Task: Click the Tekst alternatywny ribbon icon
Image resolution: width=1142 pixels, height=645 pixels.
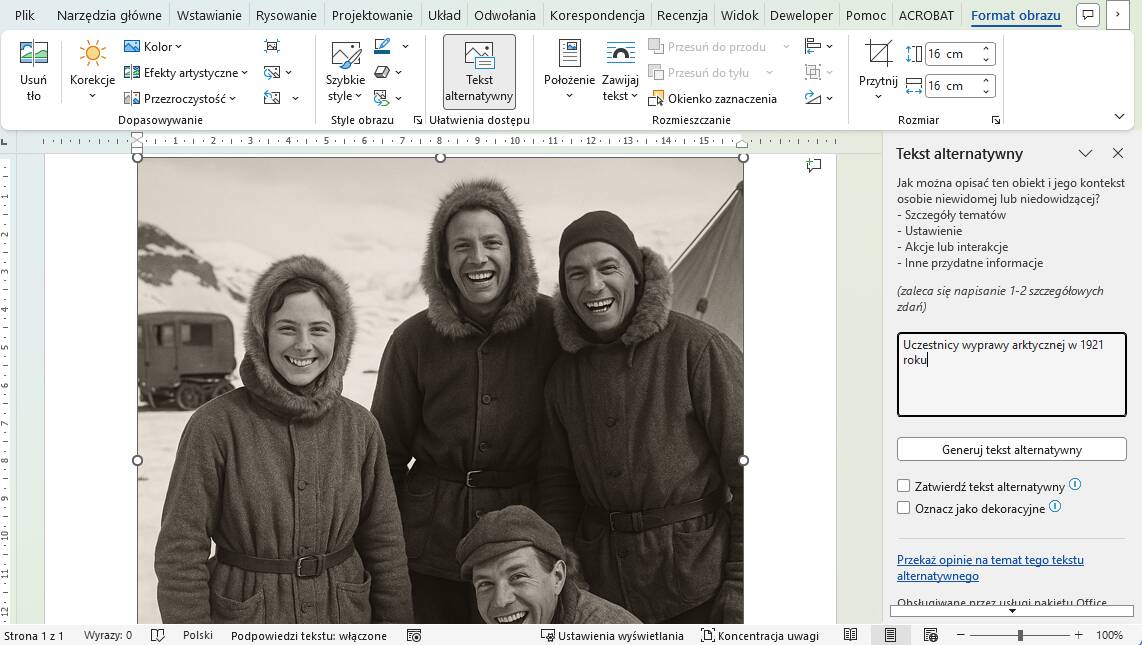Action: (478, 70)
